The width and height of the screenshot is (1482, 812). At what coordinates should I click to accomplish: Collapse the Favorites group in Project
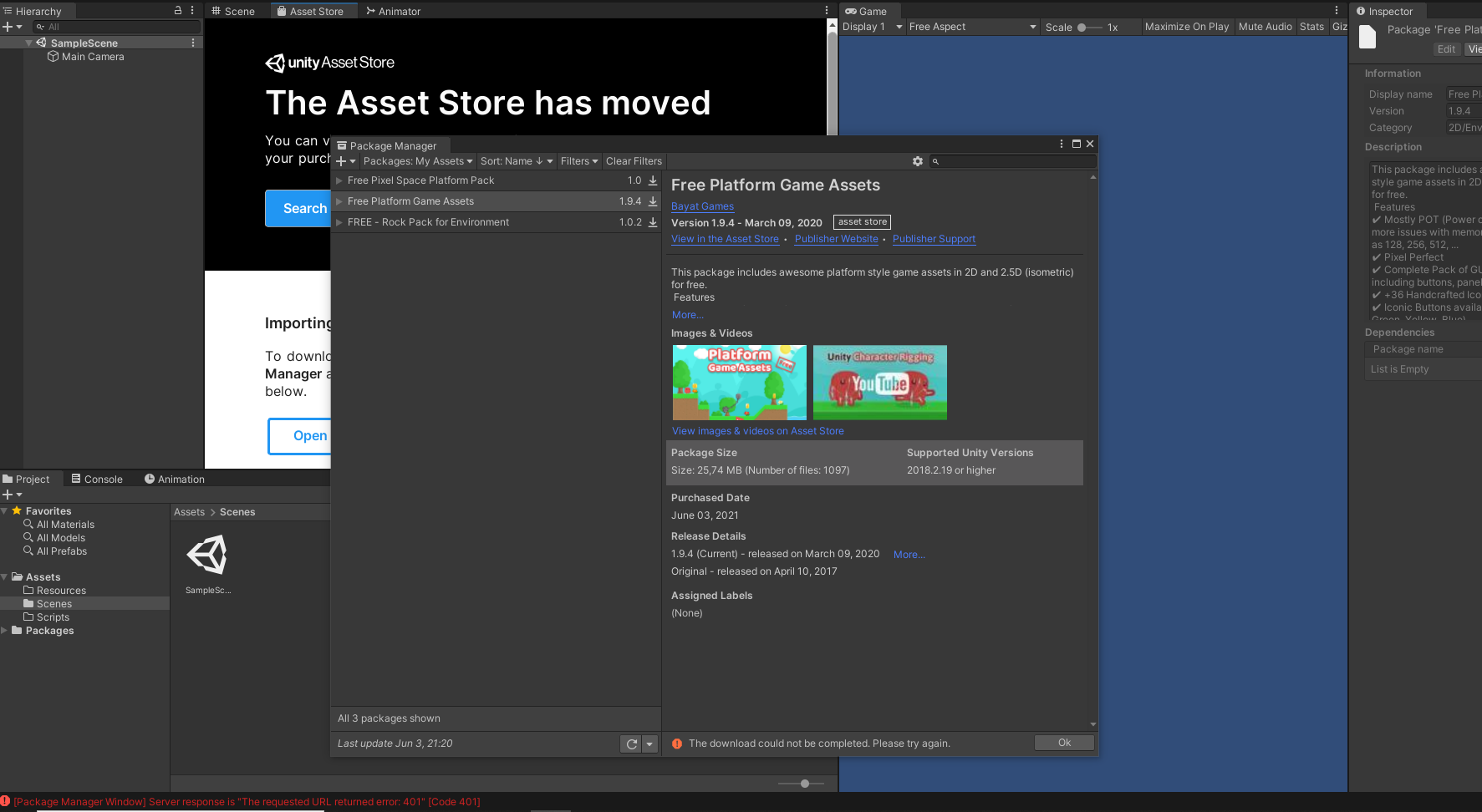[5, 510]
